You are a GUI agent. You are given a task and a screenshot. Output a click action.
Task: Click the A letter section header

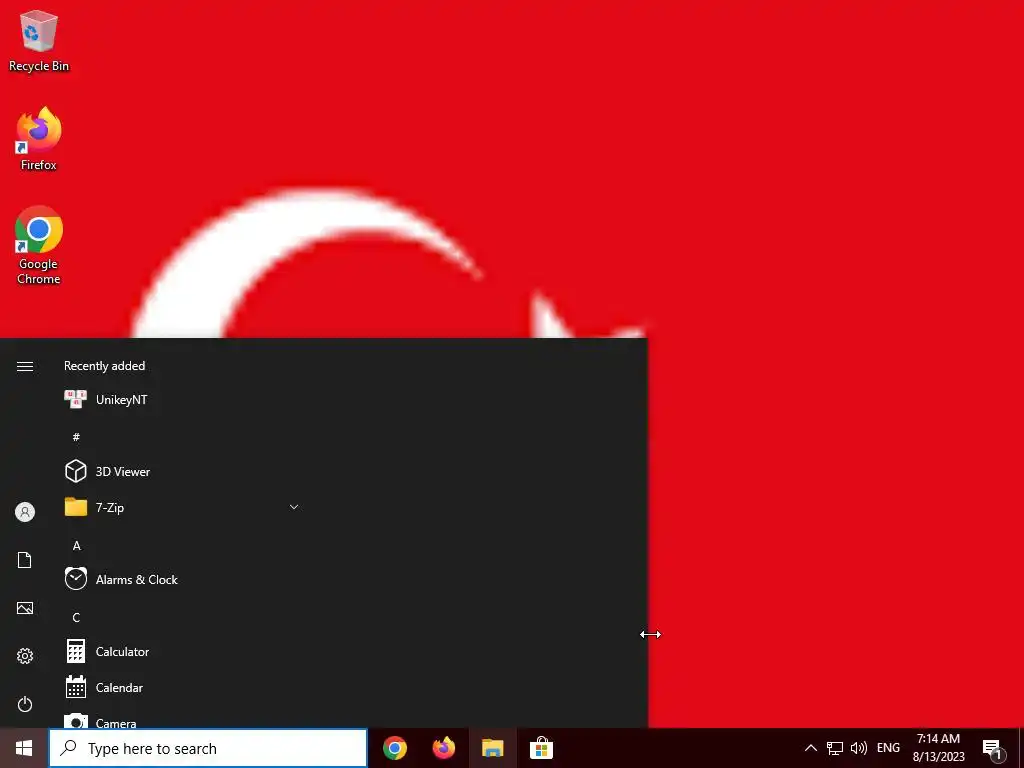click(x=76, y=545)
